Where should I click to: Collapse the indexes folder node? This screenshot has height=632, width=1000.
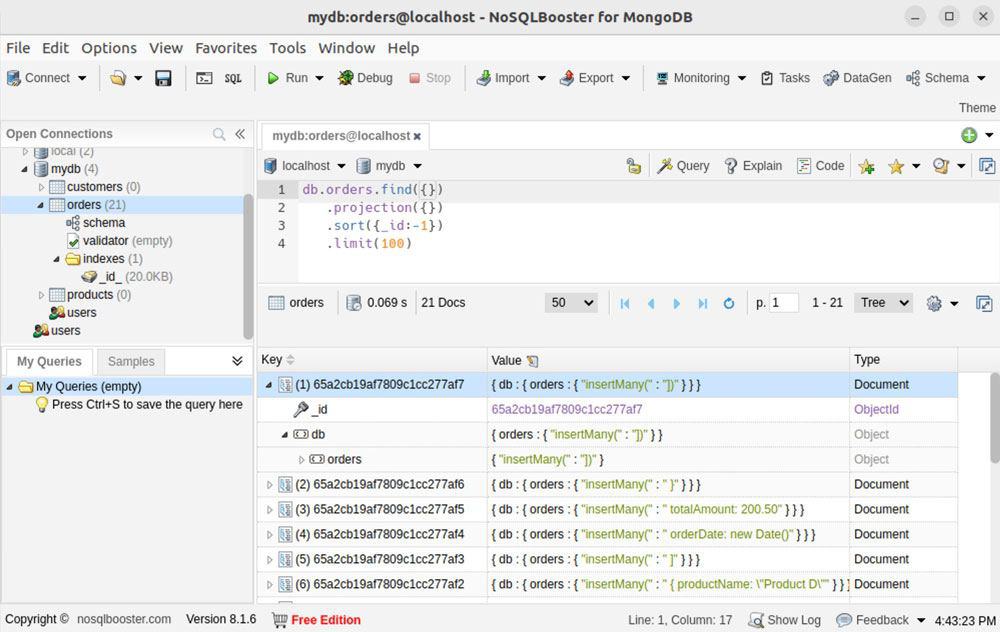click(x=56, y=259)
